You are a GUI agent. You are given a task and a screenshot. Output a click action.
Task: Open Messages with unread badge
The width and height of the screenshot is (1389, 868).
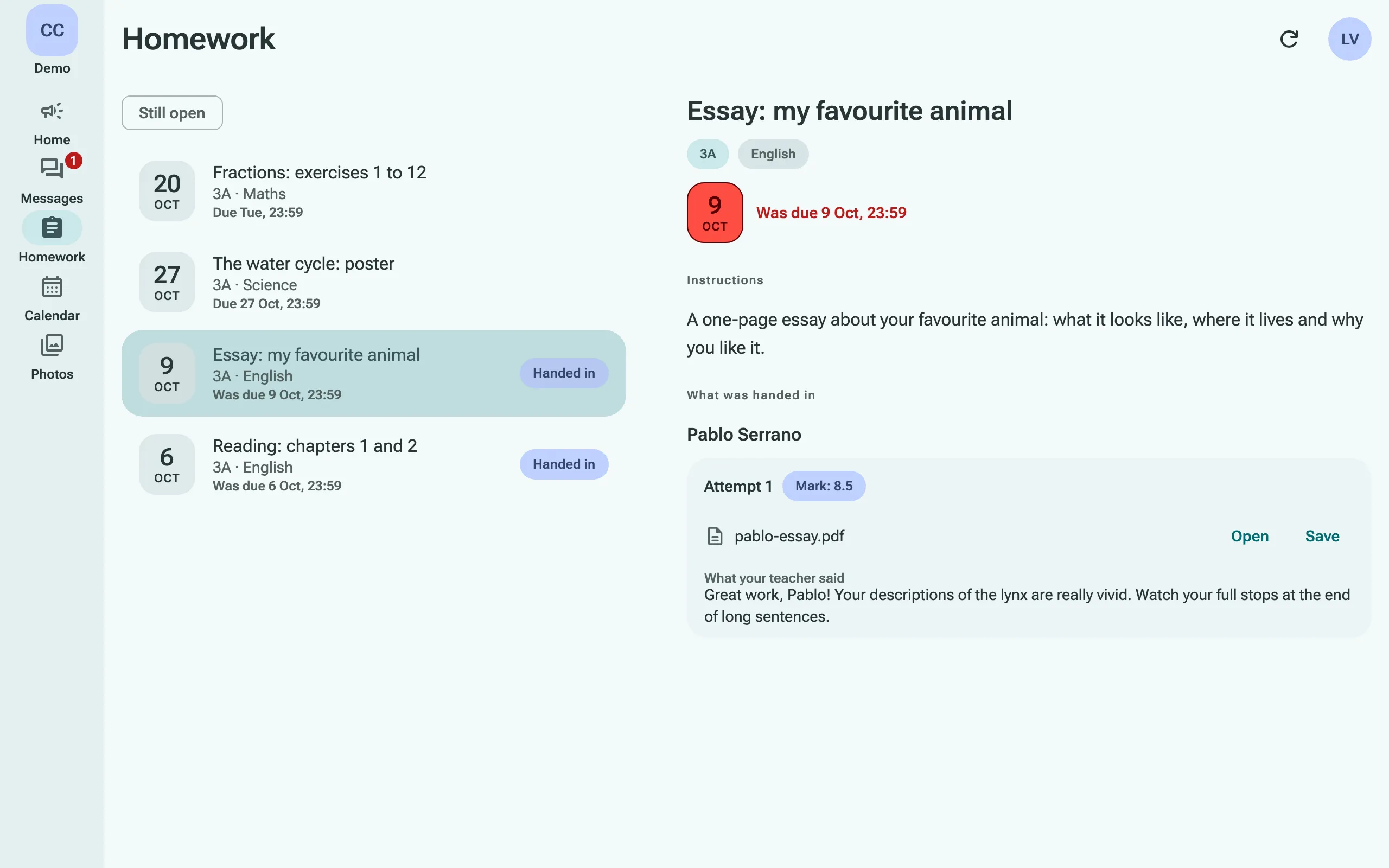52,168
